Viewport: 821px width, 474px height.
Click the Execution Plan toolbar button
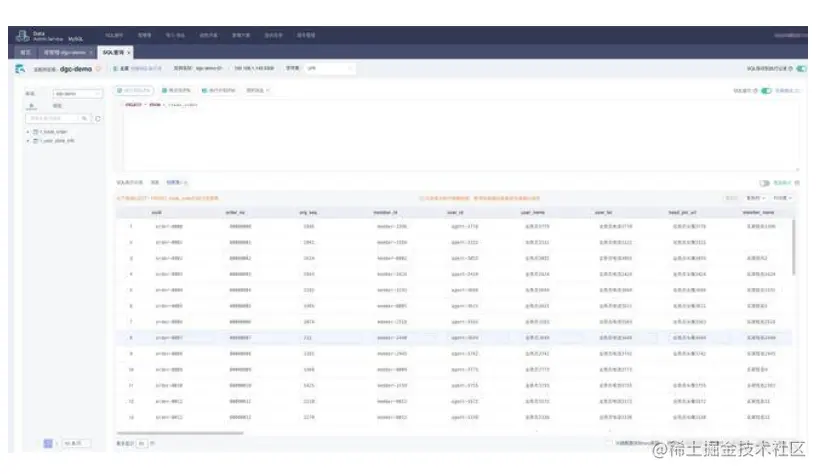[219, 91]
